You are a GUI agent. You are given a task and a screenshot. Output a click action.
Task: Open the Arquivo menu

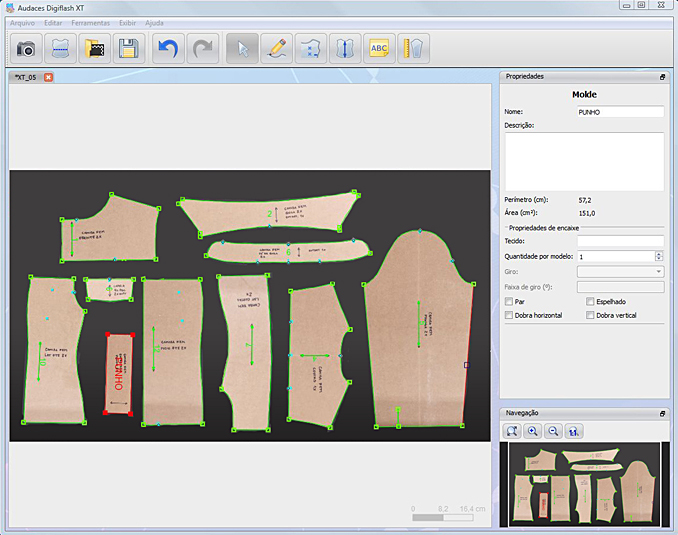click(x=22, y=23)
